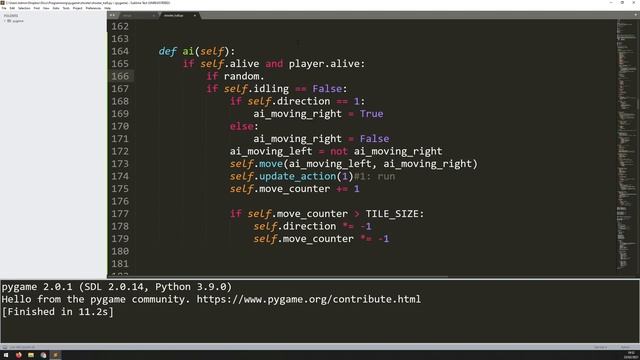Open the File menu
Image resolution: width=640 pixels, height=360 pixels.
tap(4, 8)
